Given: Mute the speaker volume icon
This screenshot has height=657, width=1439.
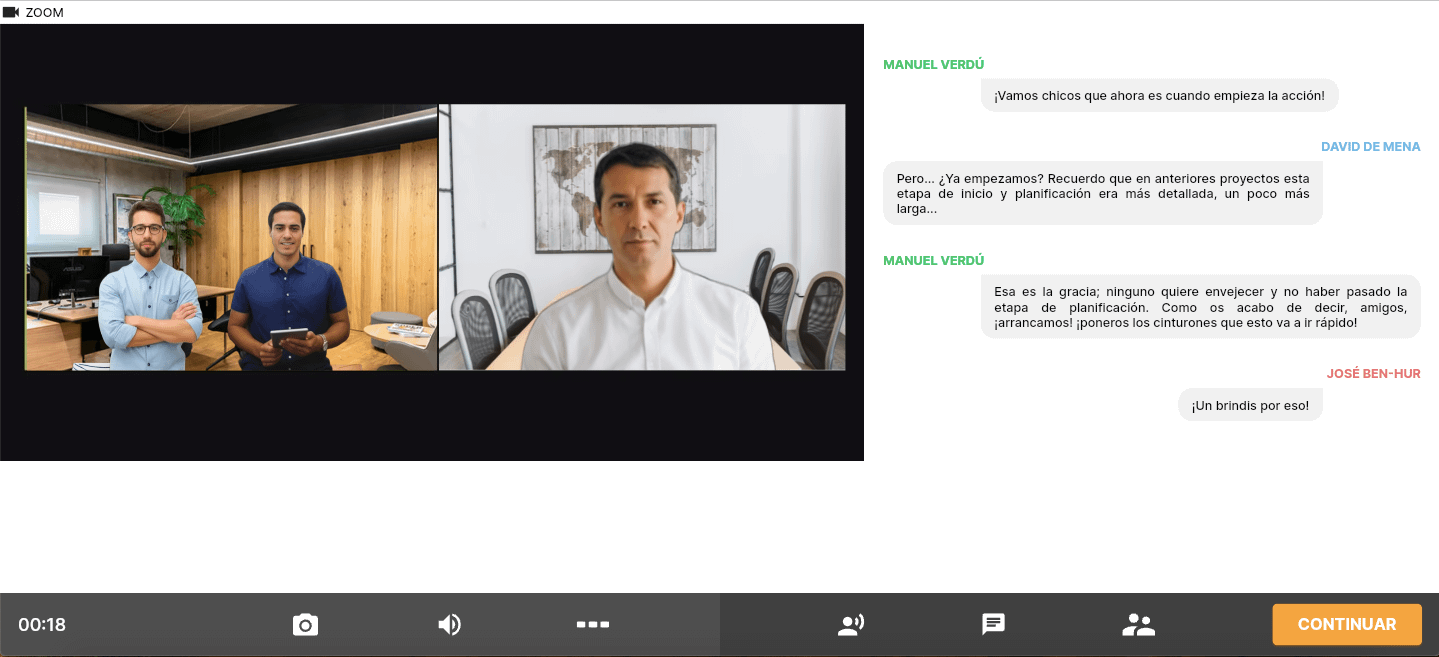Looking at the screenshot, I should pyautogui.click(x=449, y=625).
